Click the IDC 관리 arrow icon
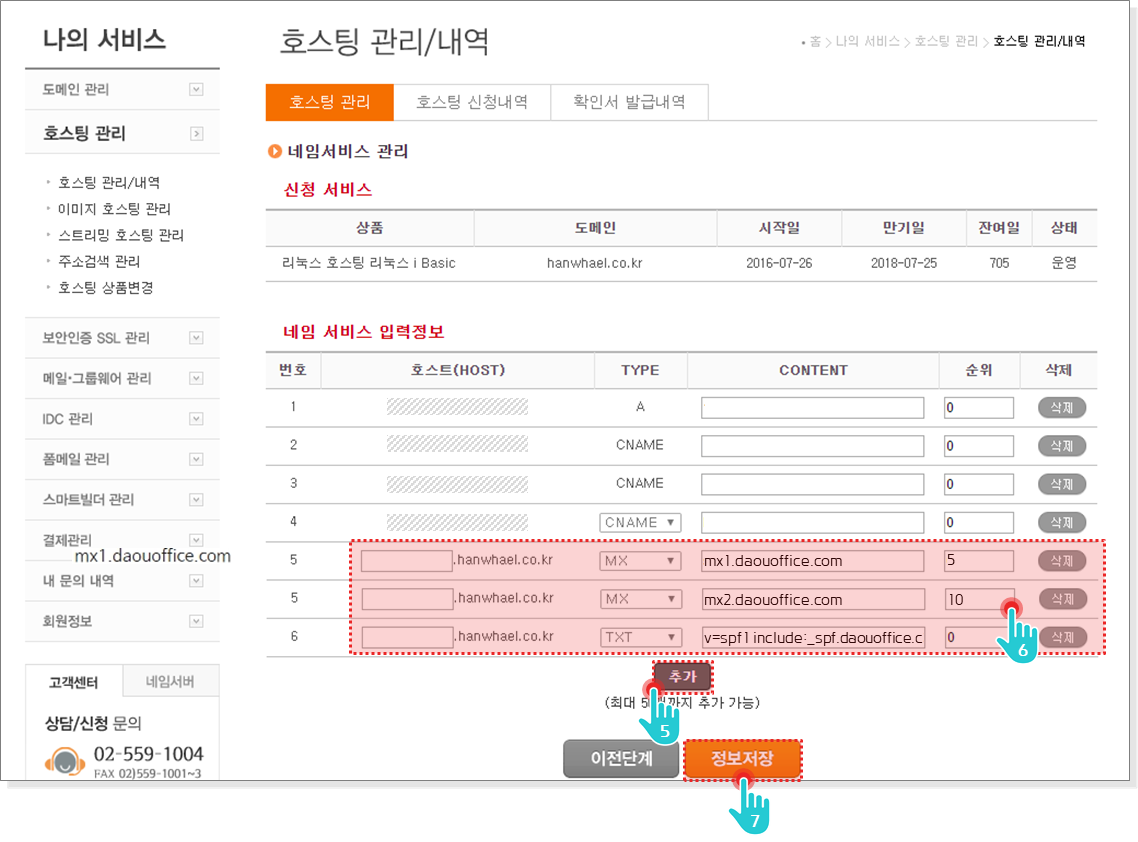Image resolution: width=1138 pixels, height=842 pixels. point(196,419)
